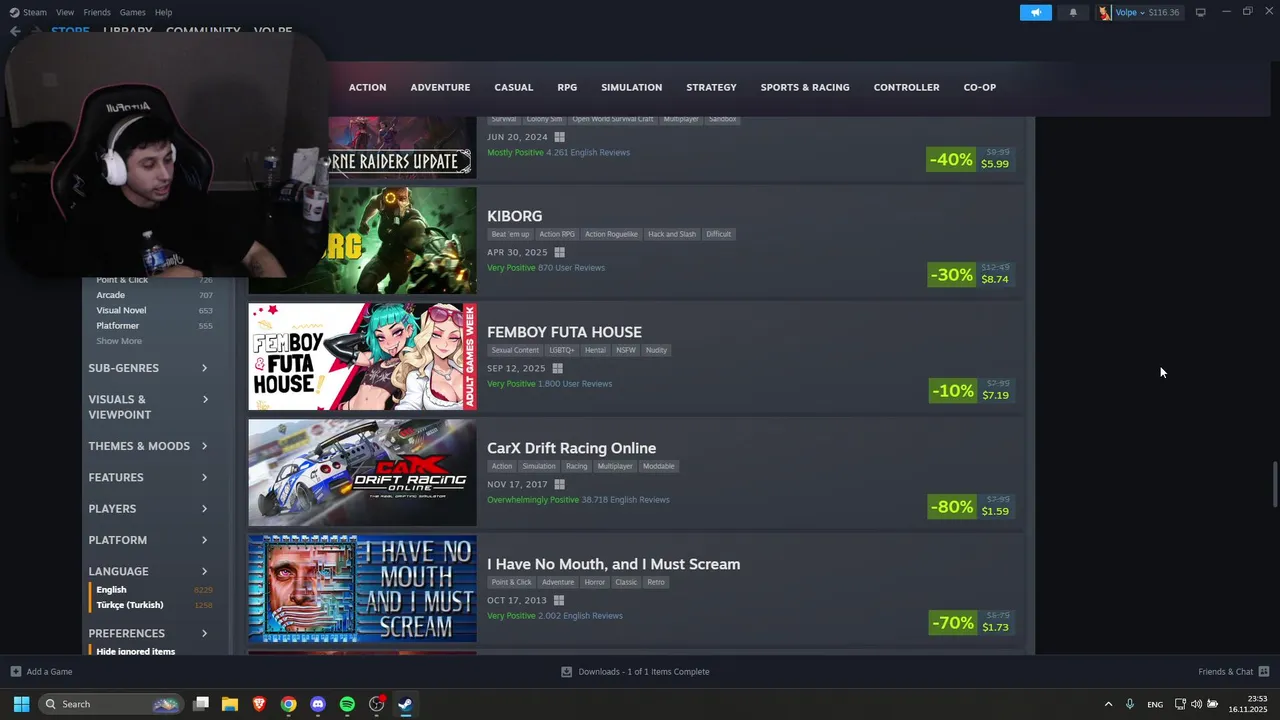Expand the PLAYERS filter section
The width and height of the screenshot is (1280, 720).
[148, 509]
